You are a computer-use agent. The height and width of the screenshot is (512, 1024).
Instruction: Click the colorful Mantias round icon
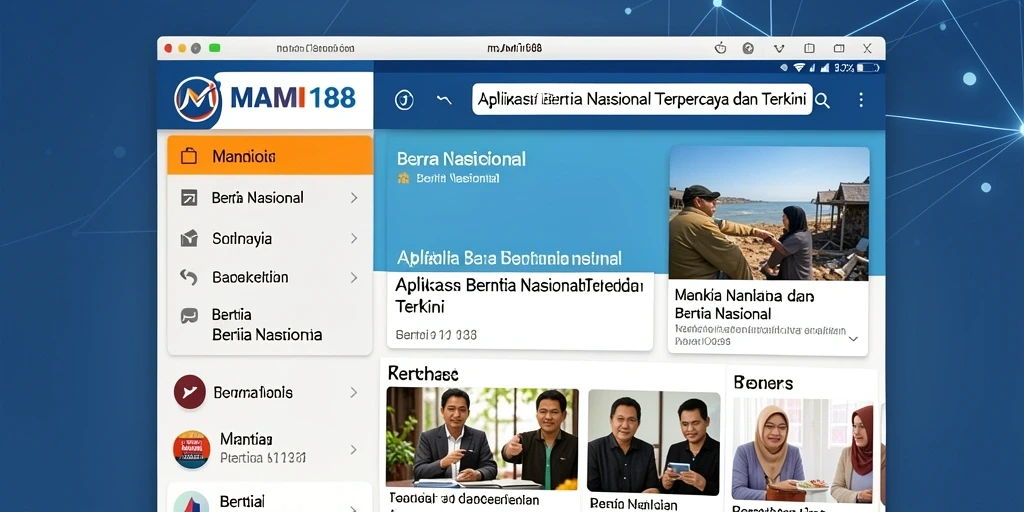(x=191, y=449)
